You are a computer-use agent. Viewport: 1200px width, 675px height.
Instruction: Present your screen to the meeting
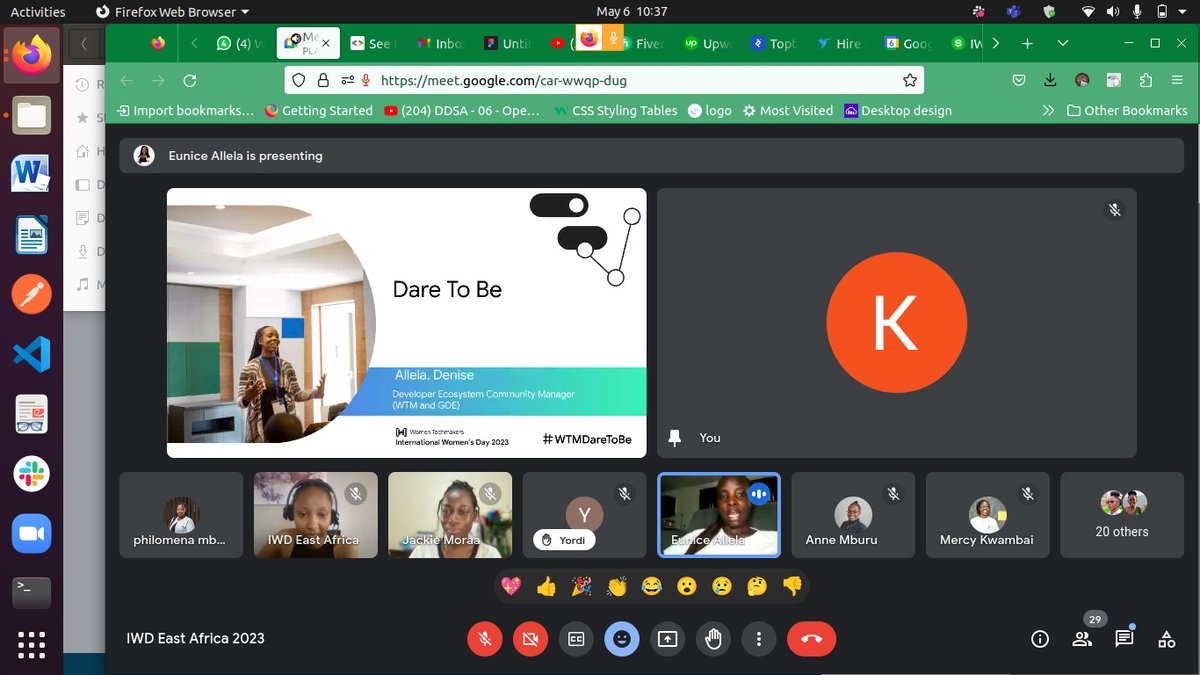[667, 638]
